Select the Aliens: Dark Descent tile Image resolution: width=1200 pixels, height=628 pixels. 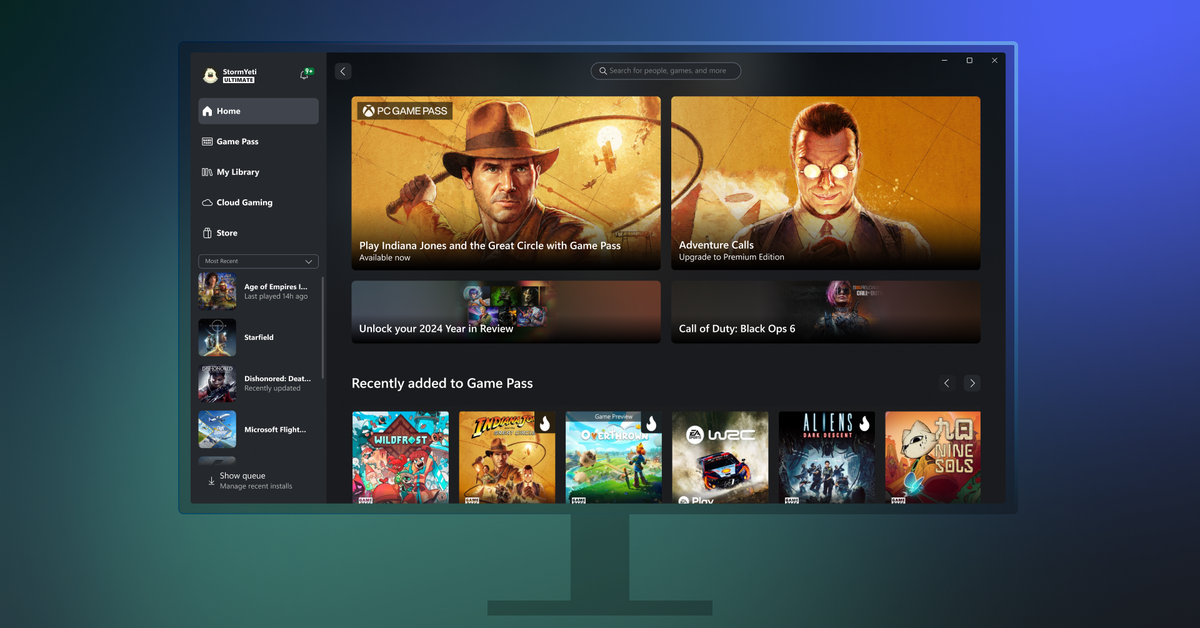tap(826, 456)
